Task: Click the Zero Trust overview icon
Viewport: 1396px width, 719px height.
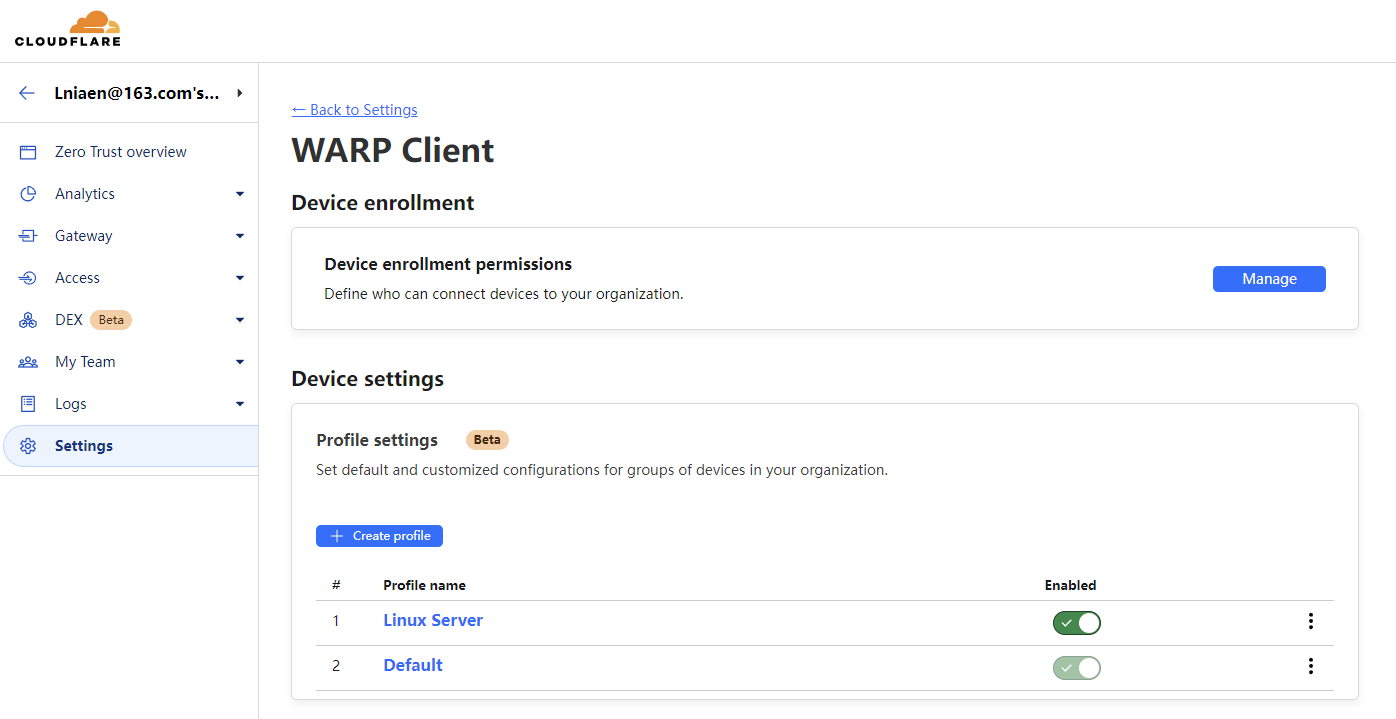Action: pos(28,152)
